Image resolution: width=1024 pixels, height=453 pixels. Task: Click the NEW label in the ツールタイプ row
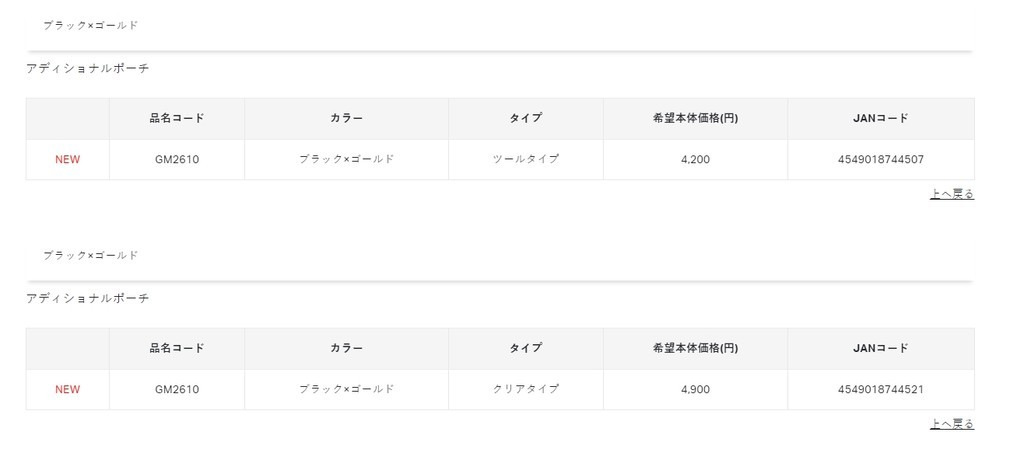(68, 159)
